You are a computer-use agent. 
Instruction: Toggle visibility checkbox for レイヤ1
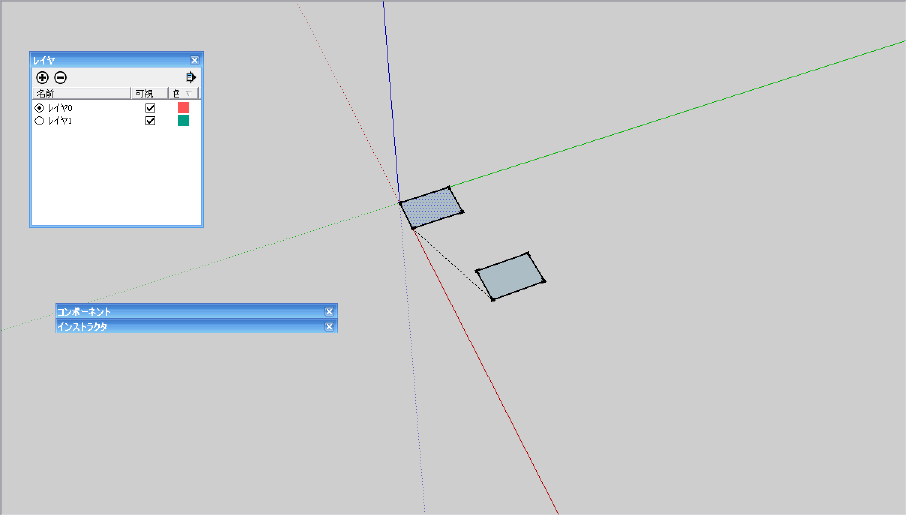point(150,121)
